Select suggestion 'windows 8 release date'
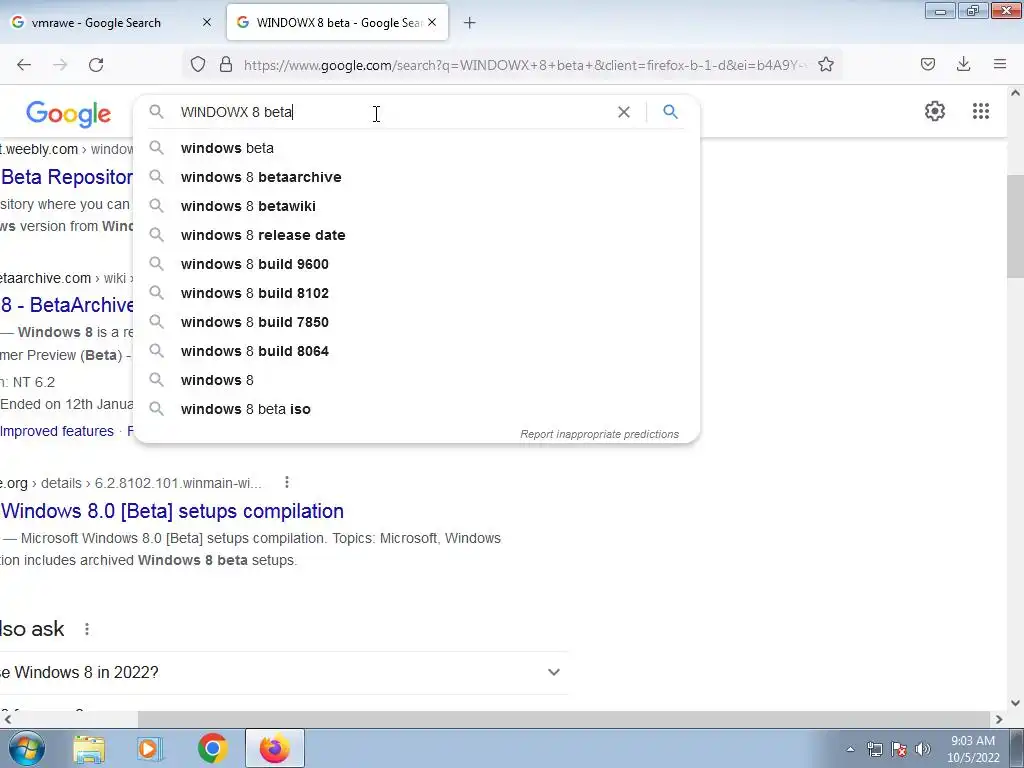1024x768 pixels. (417, 235)
